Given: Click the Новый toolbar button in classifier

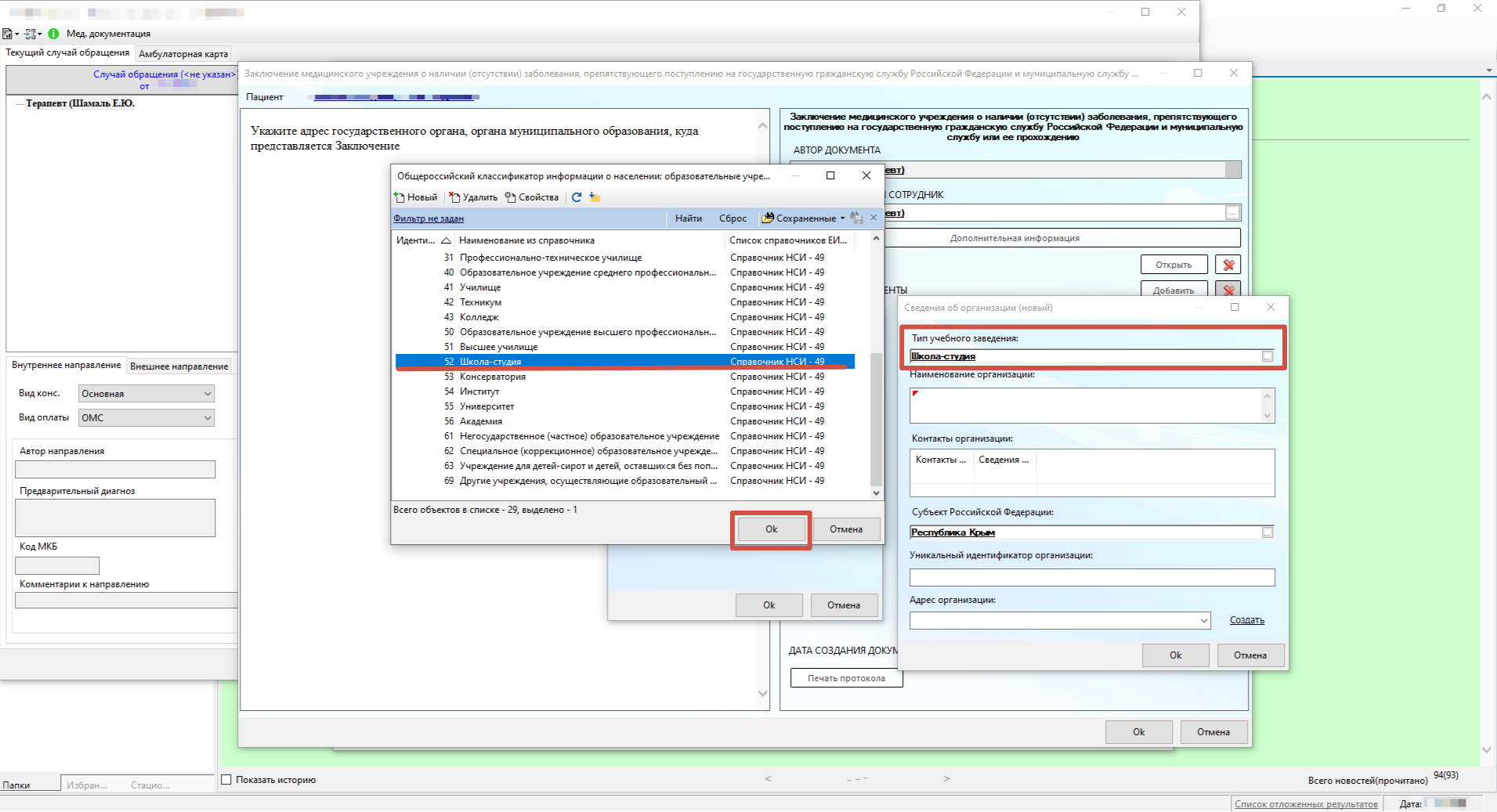Looking at the screenshot, I should pyautogui.click(x=416, y=197).
